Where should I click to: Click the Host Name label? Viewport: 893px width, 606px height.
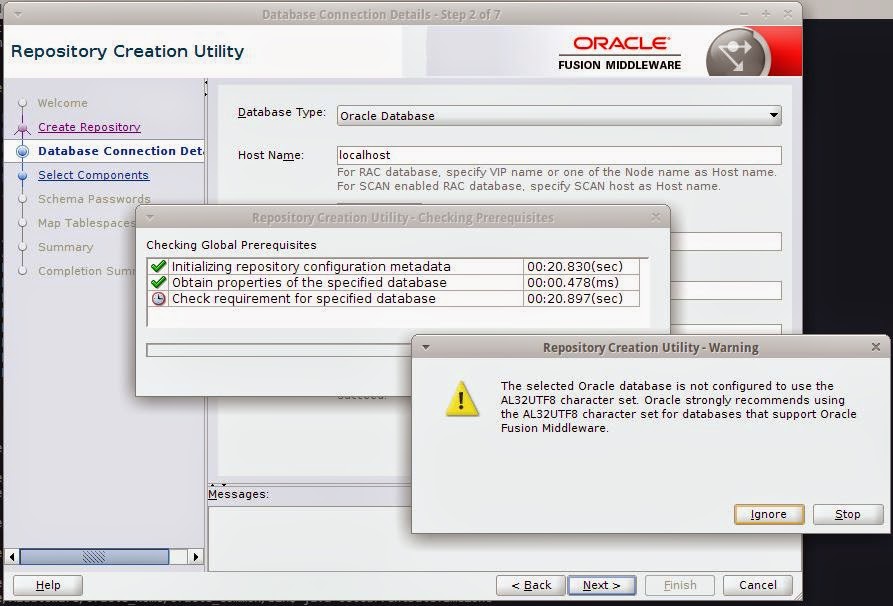[x=271, y=155]
